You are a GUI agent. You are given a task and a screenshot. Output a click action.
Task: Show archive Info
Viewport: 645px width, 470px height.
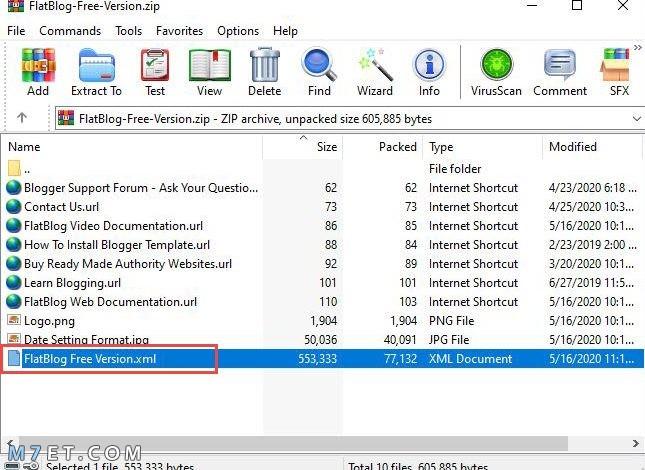point(429,72)
